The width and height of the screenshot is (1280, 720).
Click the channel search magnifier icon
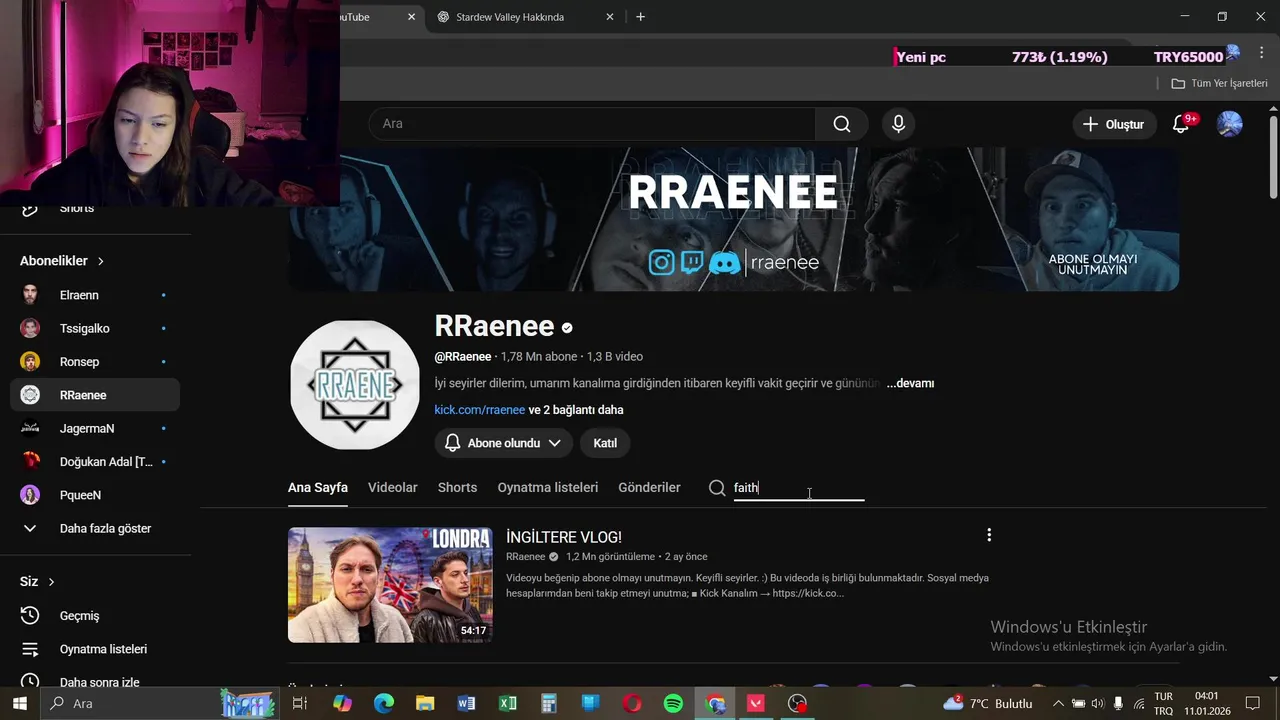tap(716, 488)
